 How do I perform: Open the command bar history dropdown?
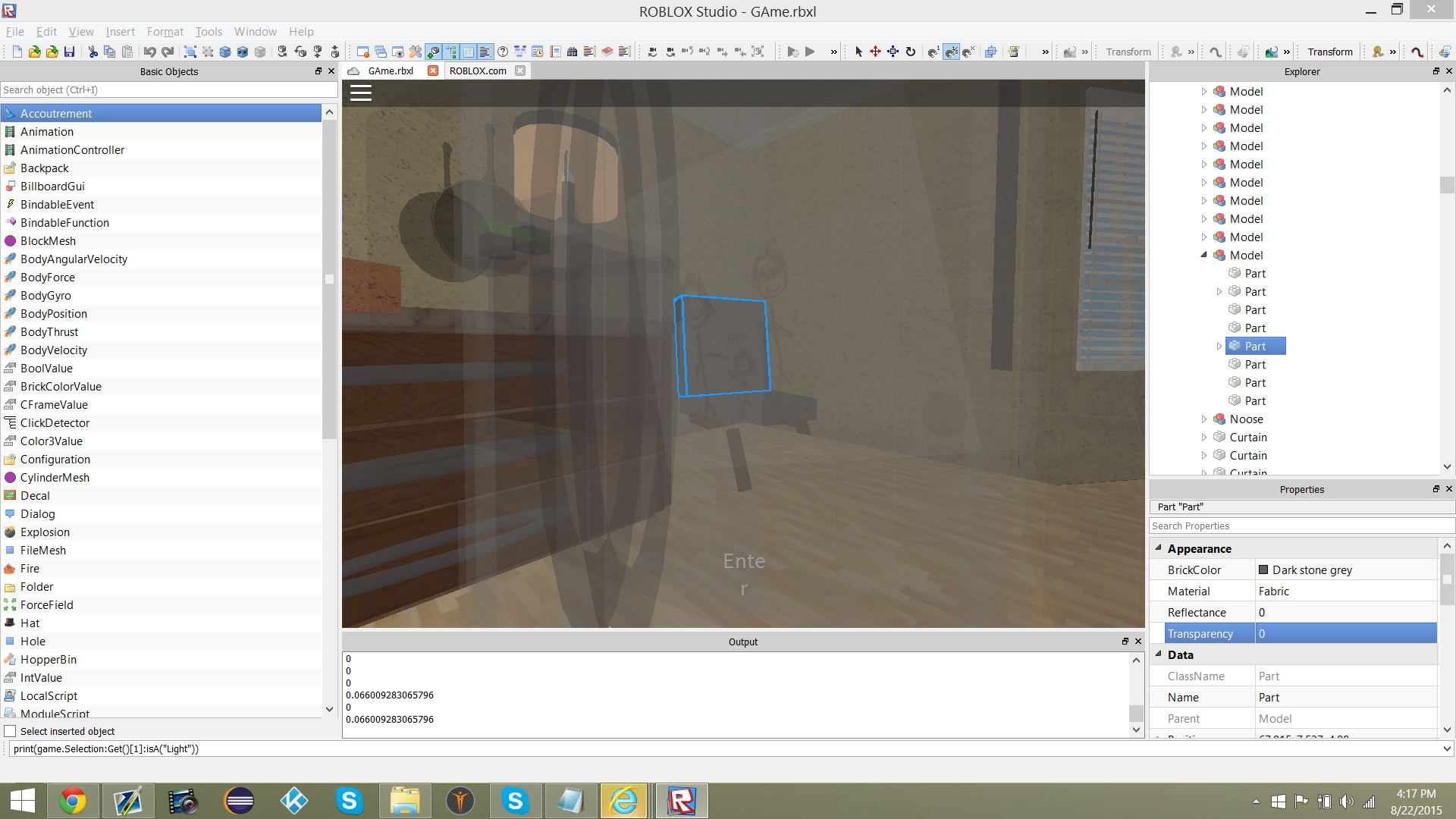point(1447,748)
